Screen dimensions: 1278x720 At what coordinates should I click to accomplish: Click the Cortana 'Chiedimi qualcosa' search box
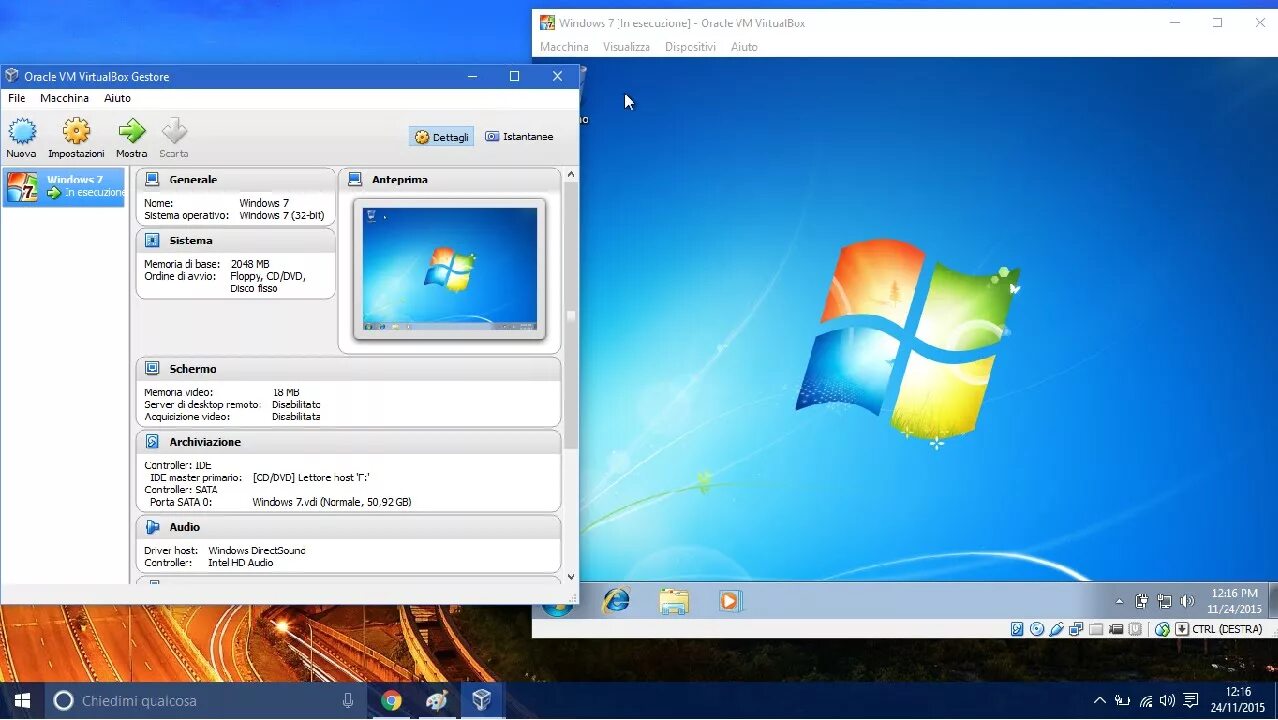205,701
